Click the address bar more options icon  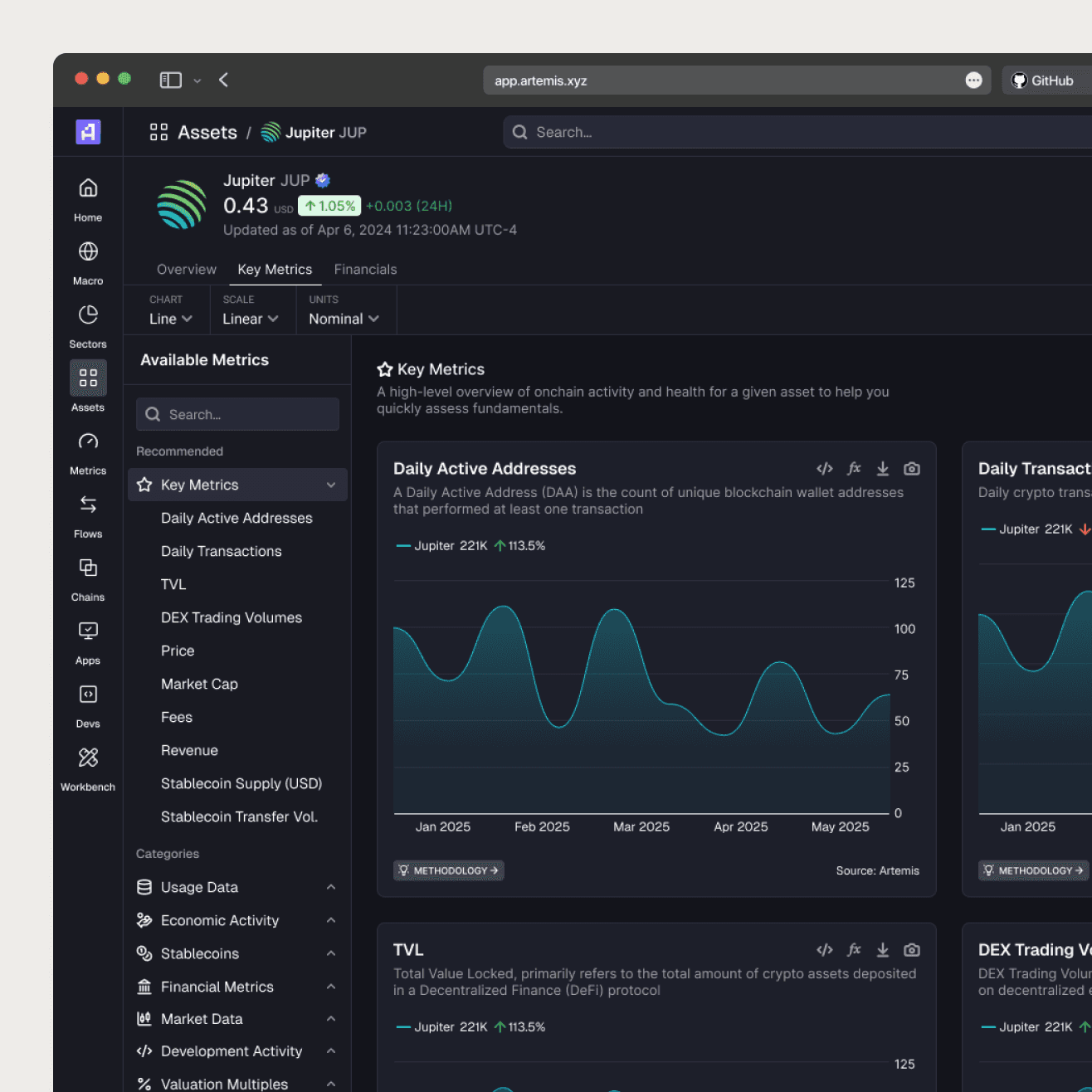click(x=974, y=80)
